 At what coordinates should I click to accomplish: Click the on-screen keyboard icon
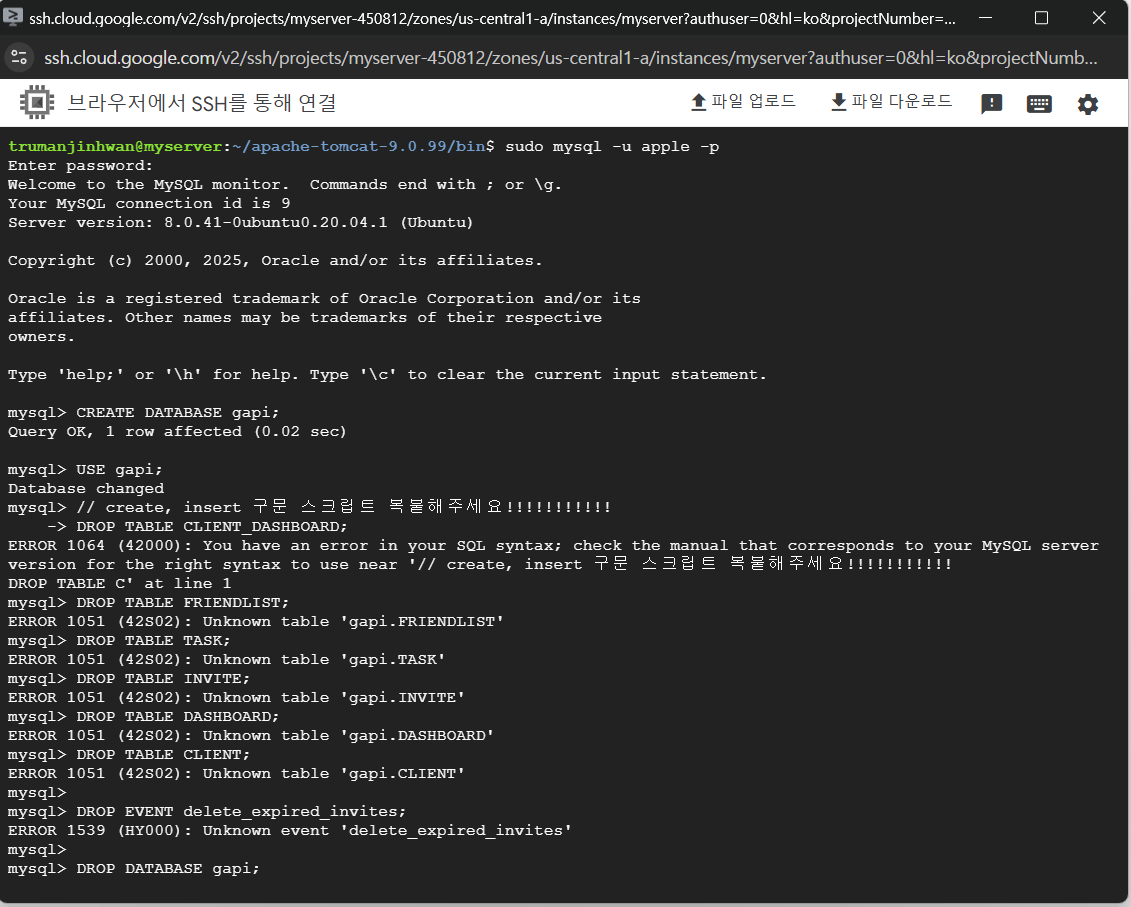pos(1039,104)
